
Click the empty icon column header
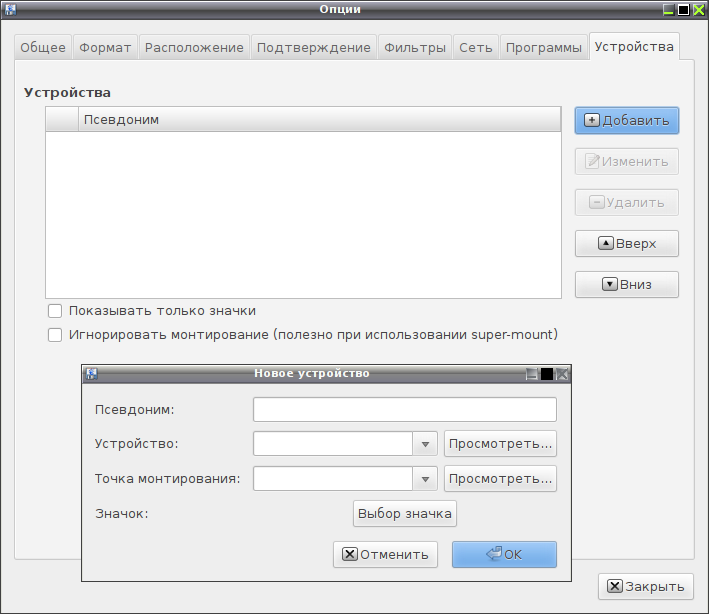pos(62,120)
